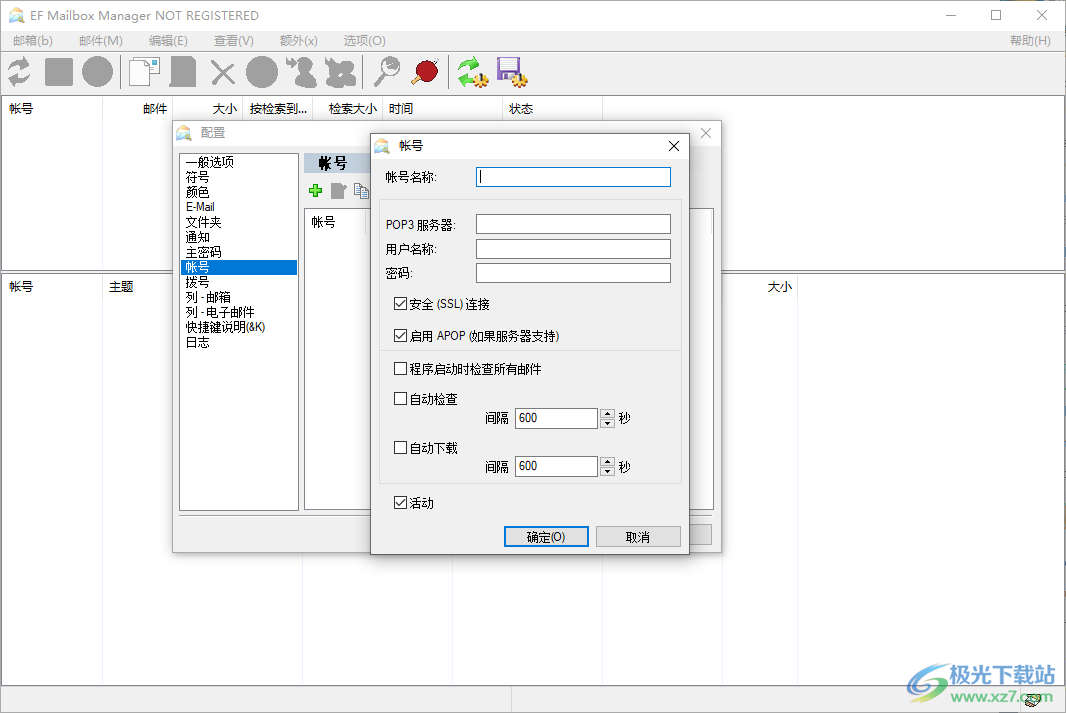
Task: Toggle the 活动 checkbox
Action: (x=400, y=503)
